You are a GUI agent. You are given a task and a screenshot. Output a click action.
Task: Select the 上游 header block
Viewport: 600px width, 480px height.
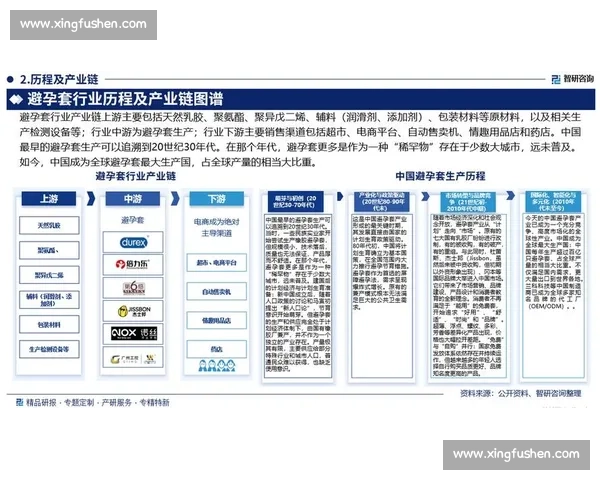pyautogui.click(x=49, y=199)
